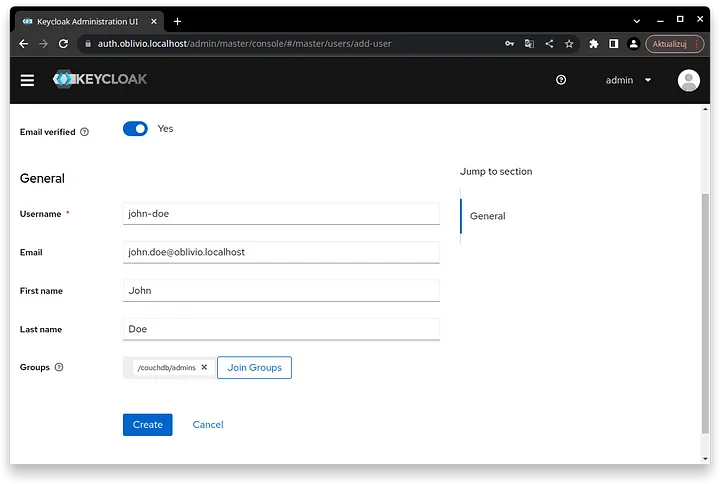Click the browser address bar URL

[x=244, y=44]
